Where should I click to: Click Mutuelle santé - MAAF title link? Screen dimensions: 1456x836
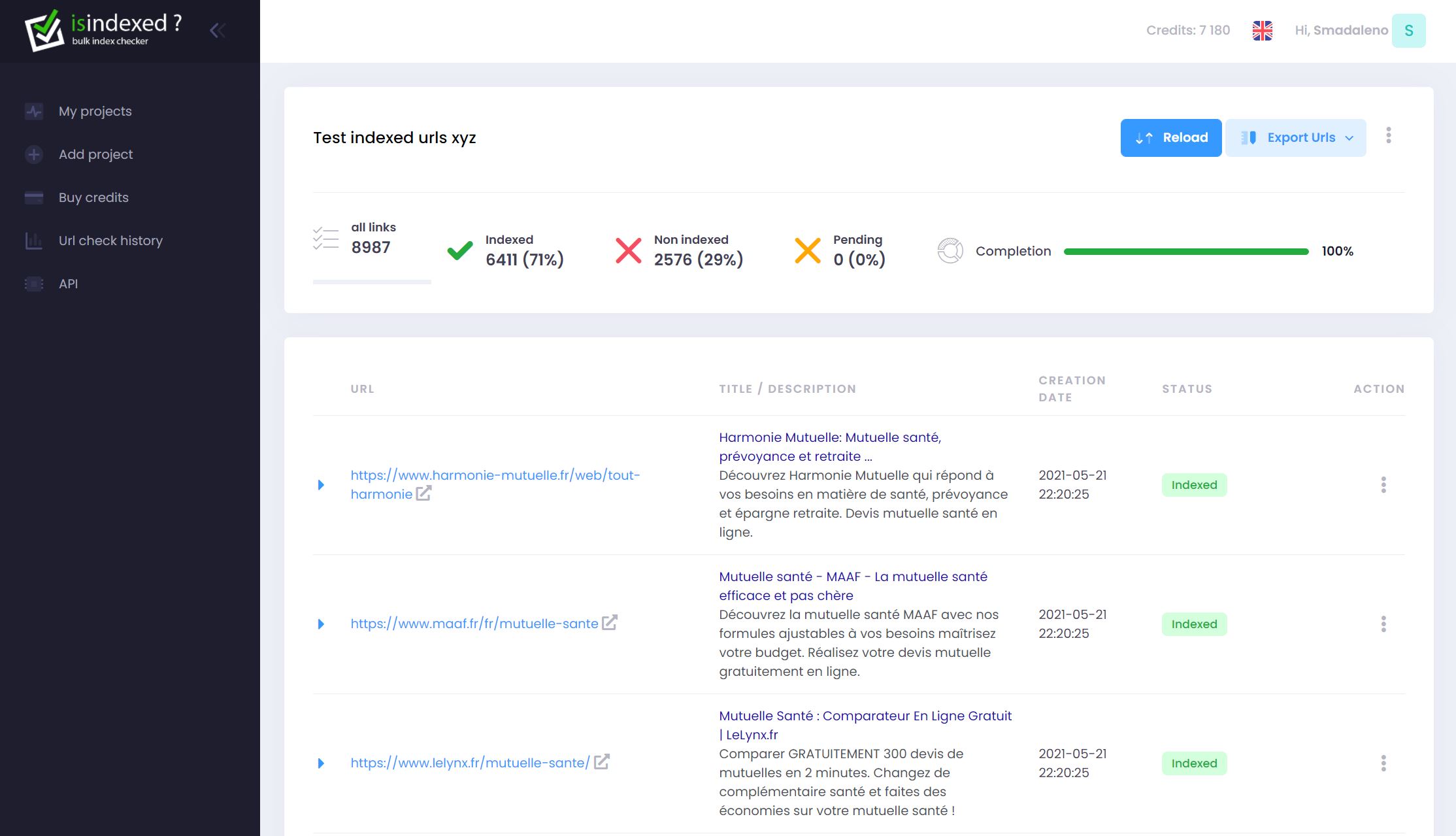853,586
